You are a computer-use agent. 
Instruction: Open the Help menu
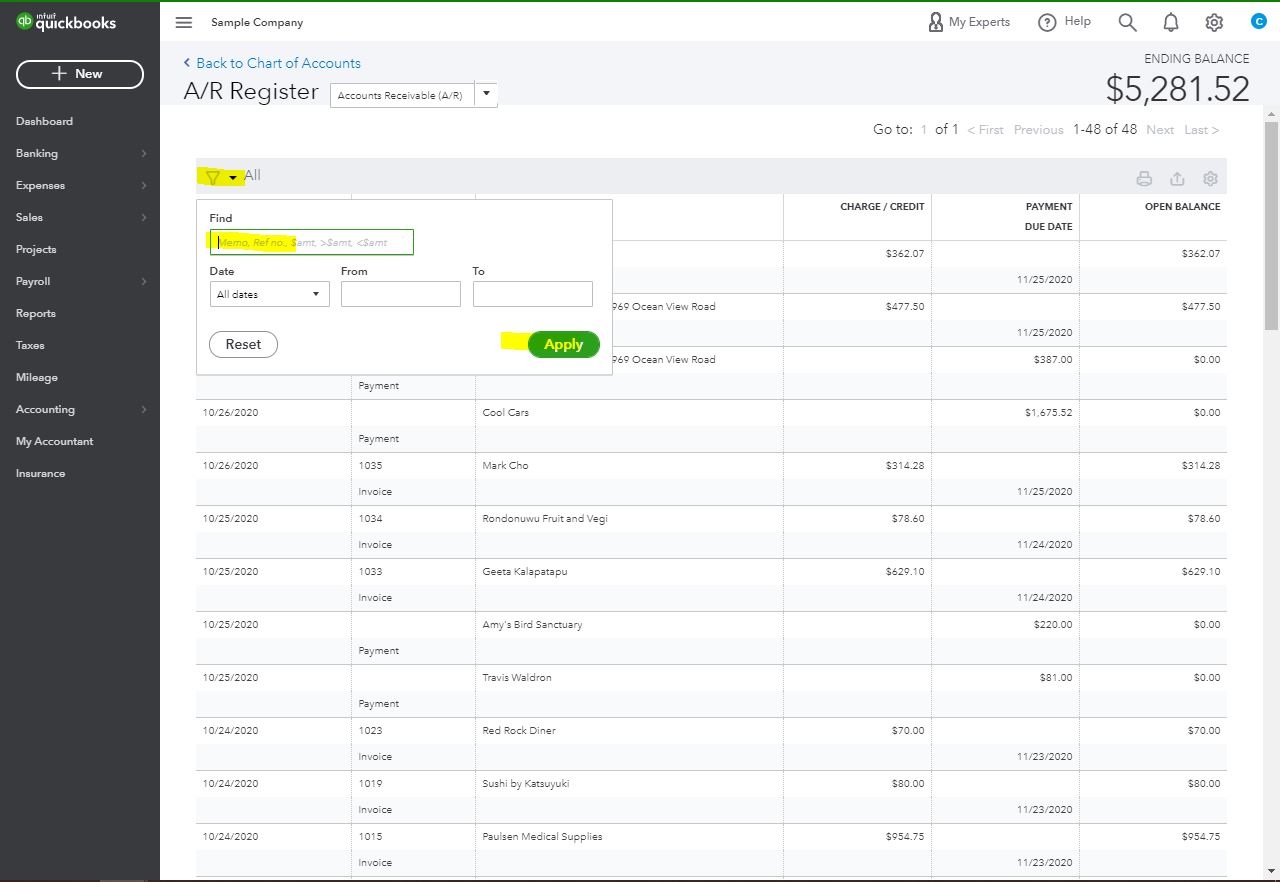click(1064, 22)
